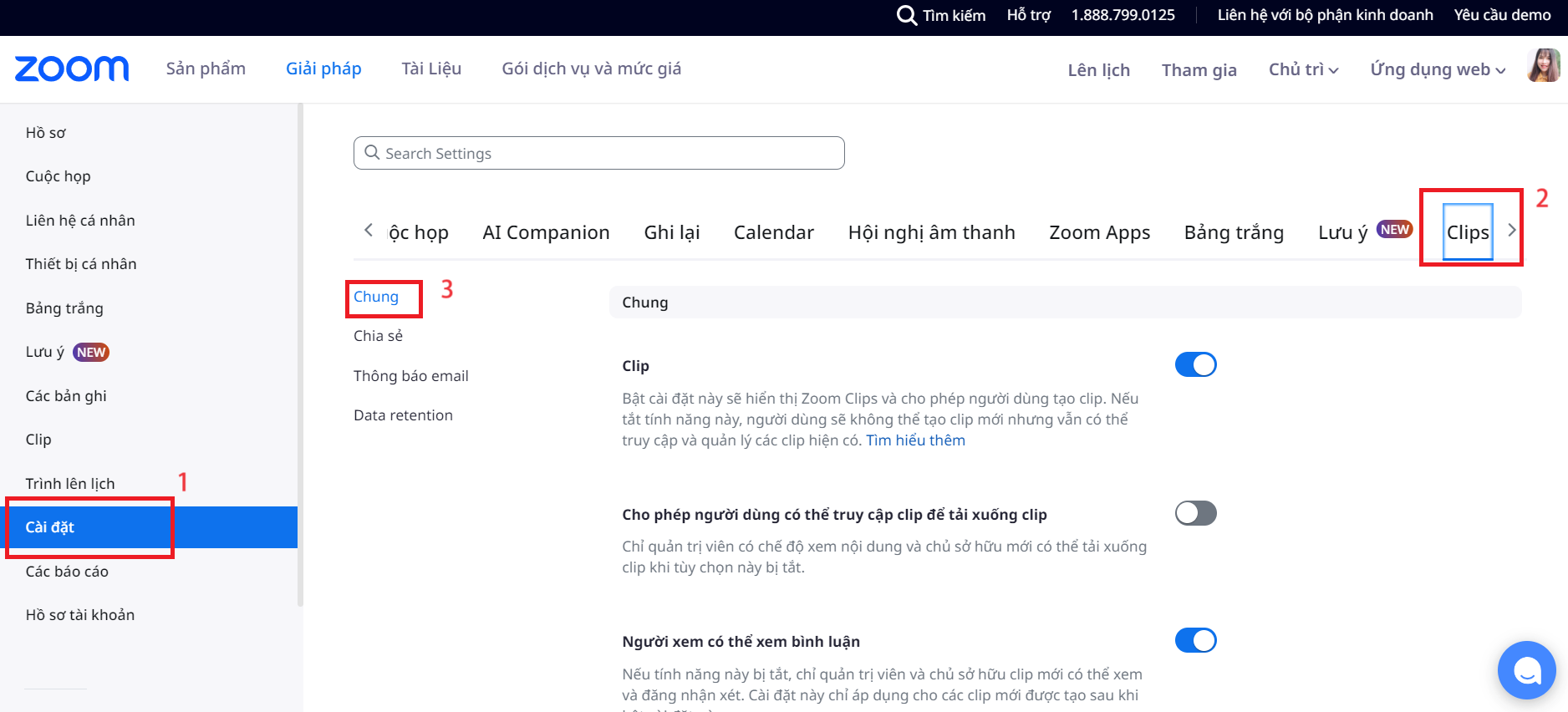Click the NEW badge beside Lưu ý tab

tap(1394, 229)
